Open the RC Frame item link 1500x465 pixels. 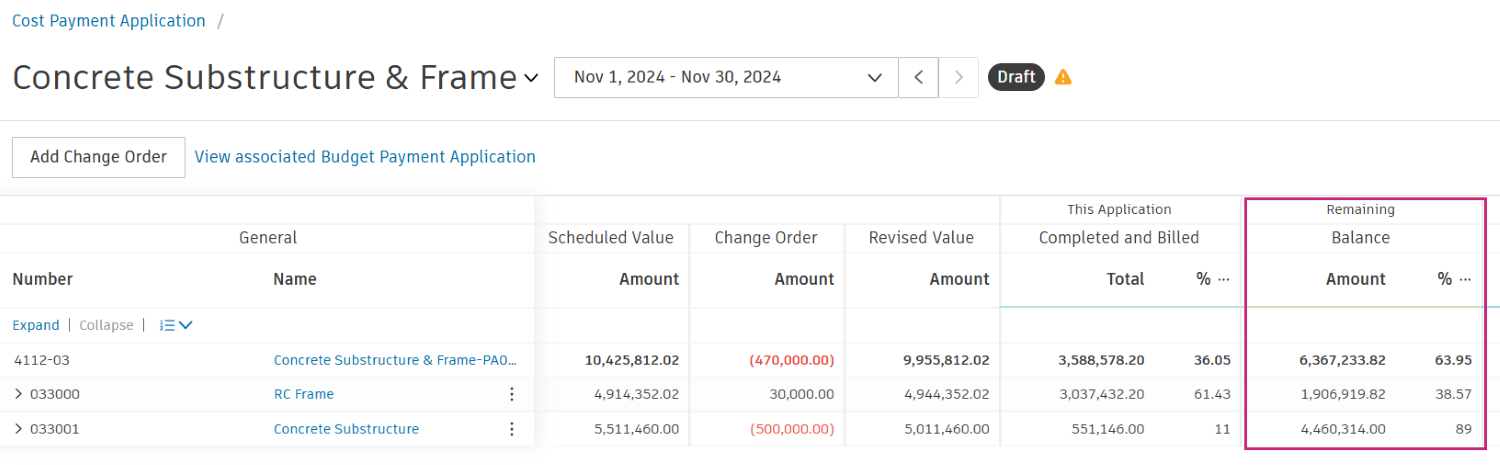[x=304, y=394]
